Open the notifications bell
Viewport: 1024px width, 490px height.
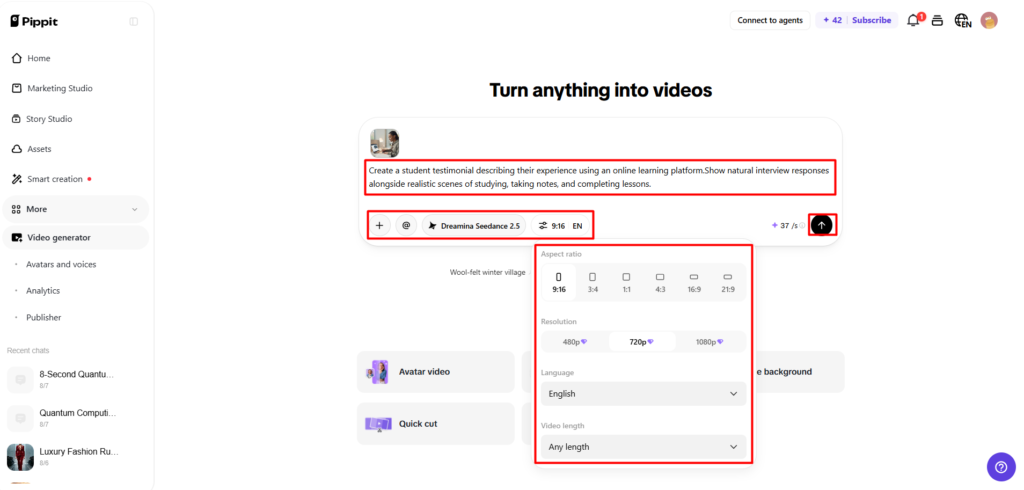pyautogui.click(x=914, y=20)
